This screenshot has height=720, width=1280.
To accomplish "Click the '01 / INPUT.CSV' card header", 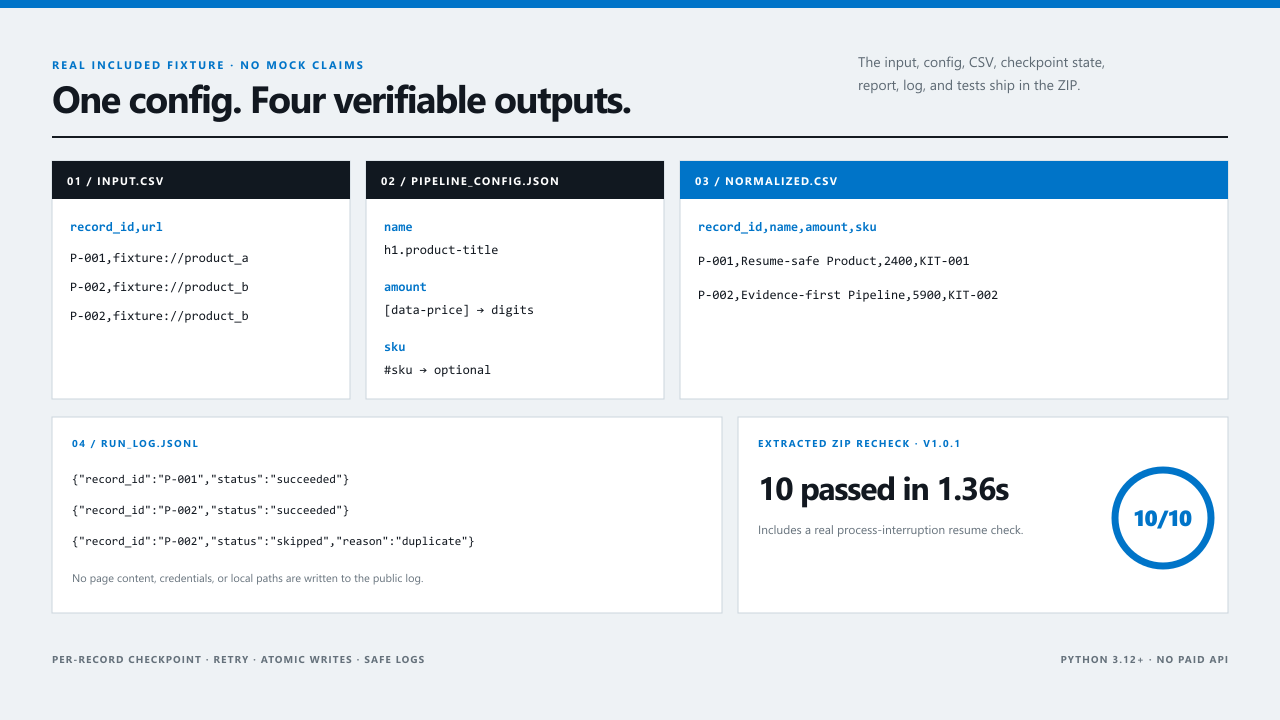I will [201, 180].
